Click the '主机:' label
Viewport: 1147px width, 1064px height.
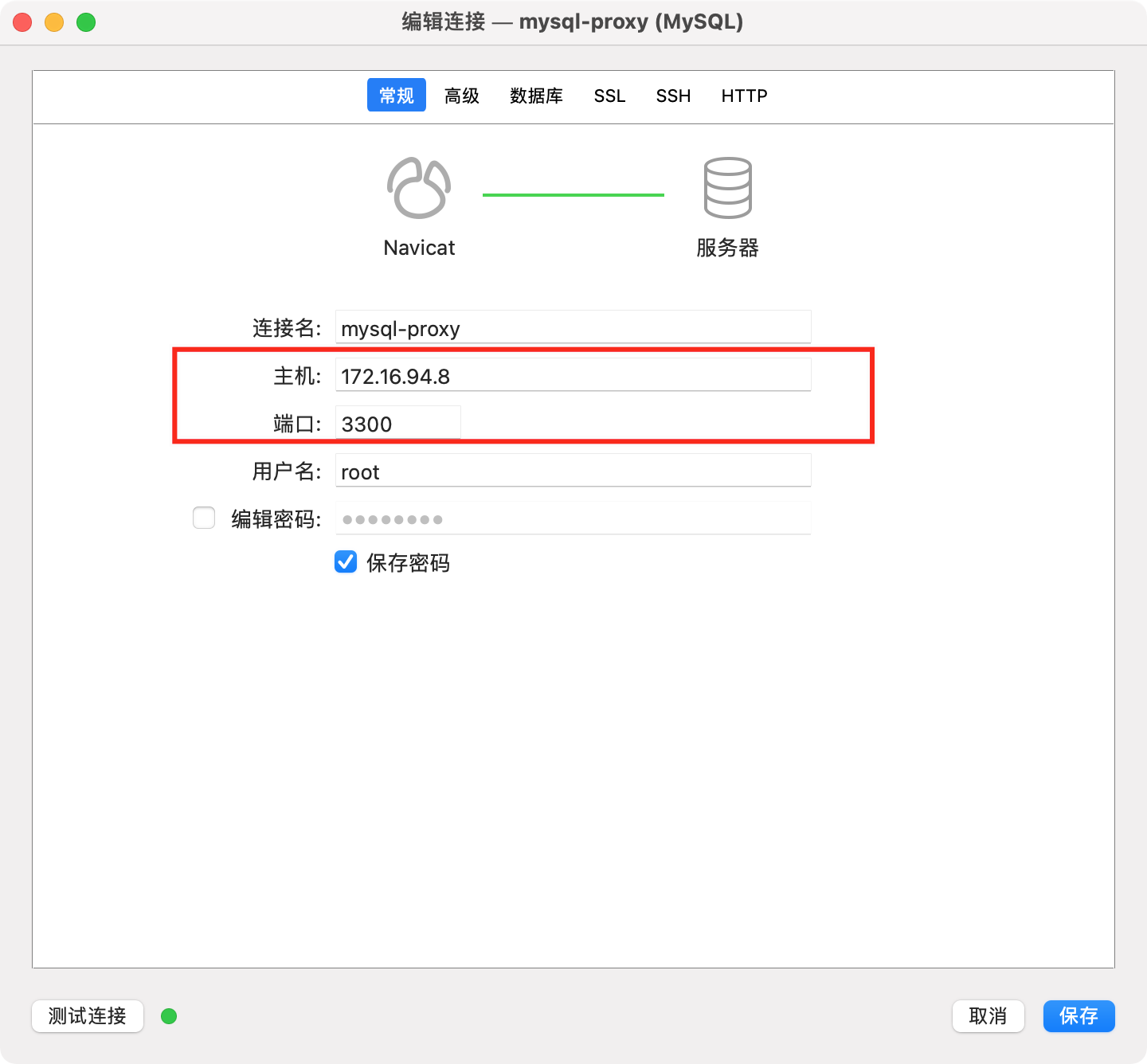click(297, 376)
